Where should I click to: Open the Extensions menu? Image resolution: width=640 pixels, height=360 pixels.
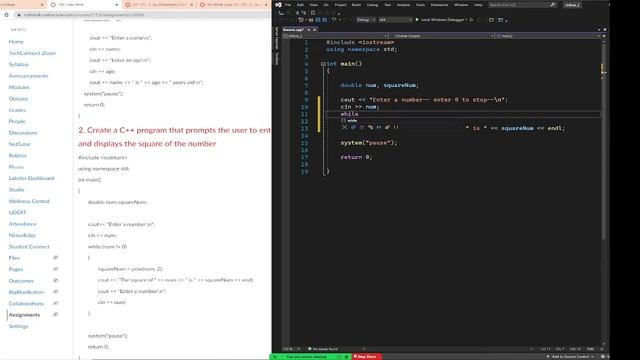pyautogui.click(x=439, y=5)
